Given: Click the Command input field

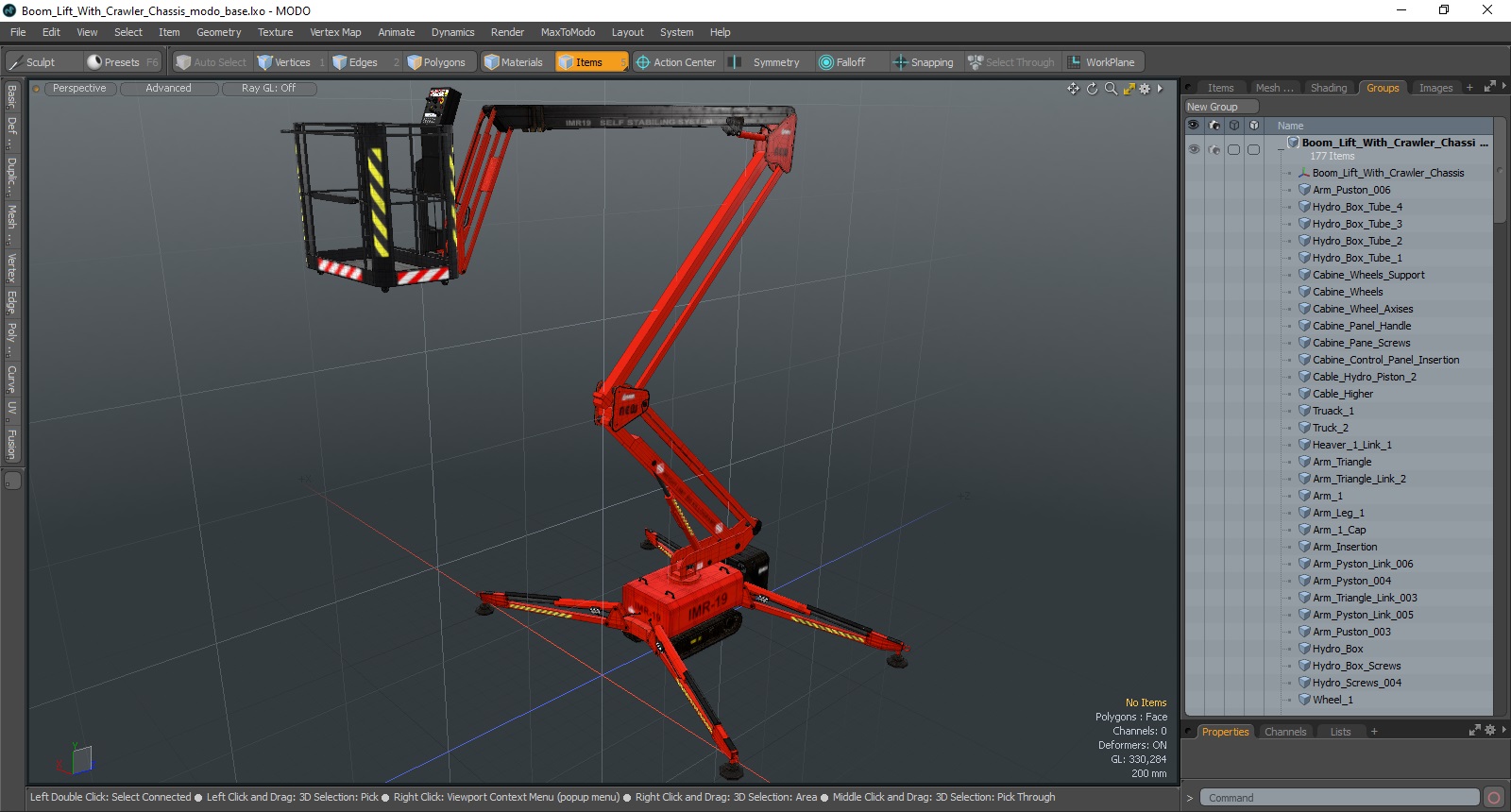Looking at the screenshot, I should pos(1339,798).
